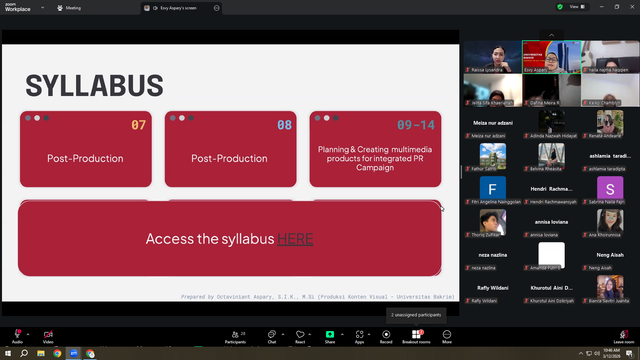Select Fitri Angelina Nainggolan's F avatar tile
The height and width of the screenshot is (360, 640).
[x=493, y=190]
